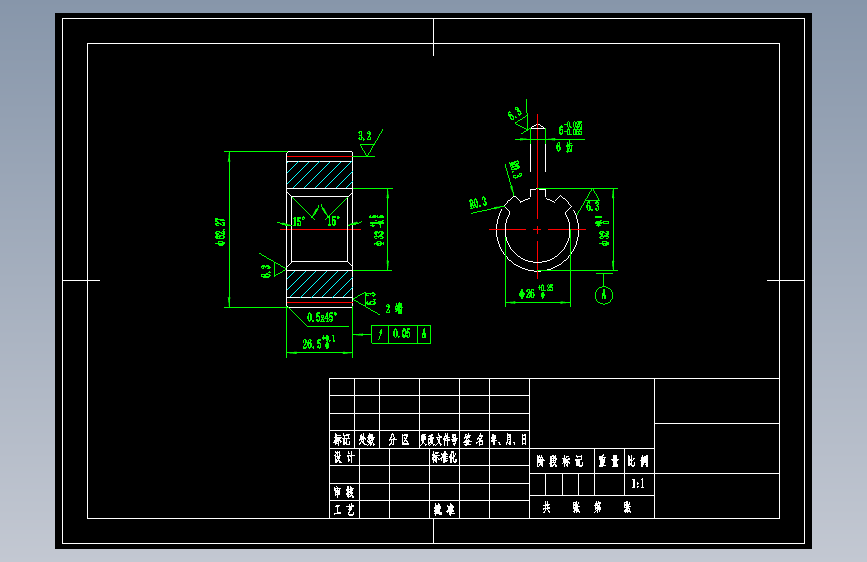
Task: Select the '共 张 第 张' sheet count text
Action: tap(587, 507)
